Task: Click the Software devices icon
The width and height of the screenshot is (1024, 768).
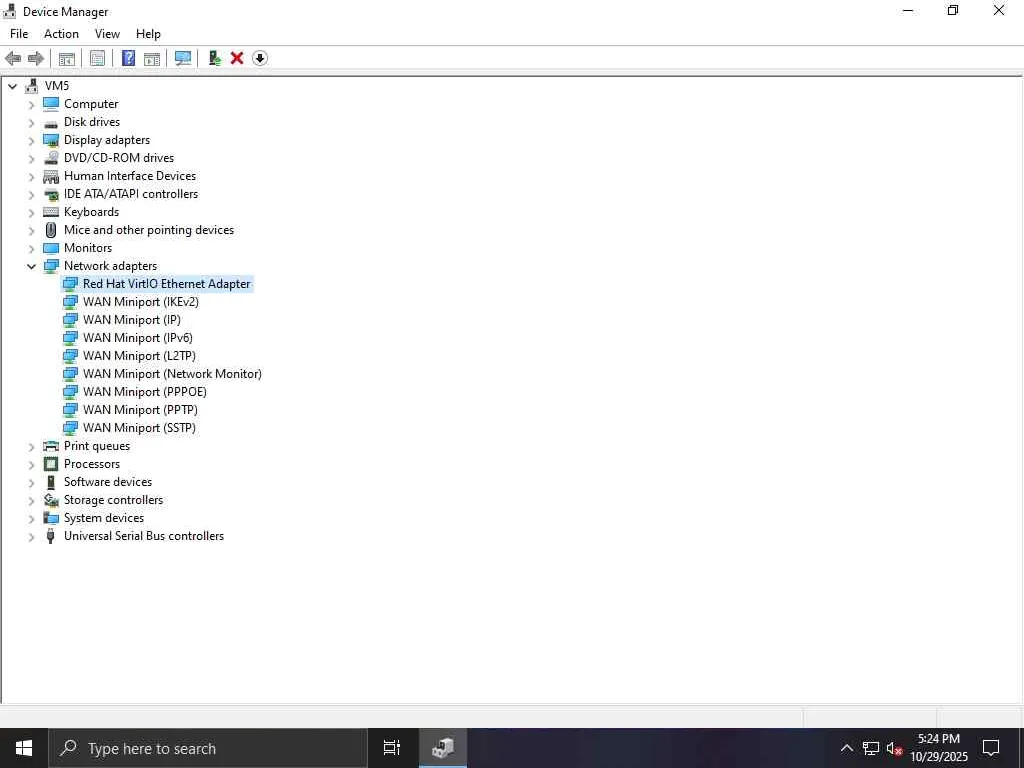Action: (x=51, y=482)
